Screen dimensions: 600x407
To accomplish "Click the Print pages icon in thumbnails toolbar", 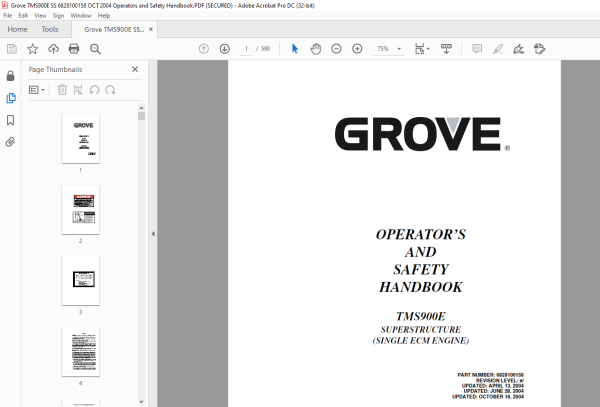I will point(78,90).
